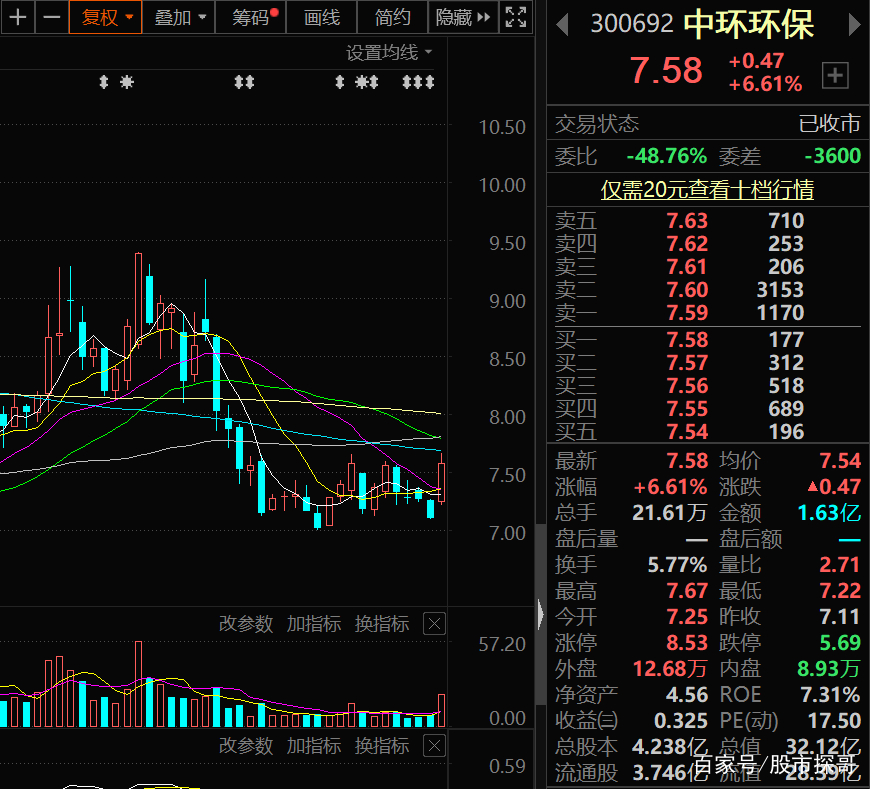
Task: Click 改参数 to modify indicator parameters
Action: click(246, 623)
